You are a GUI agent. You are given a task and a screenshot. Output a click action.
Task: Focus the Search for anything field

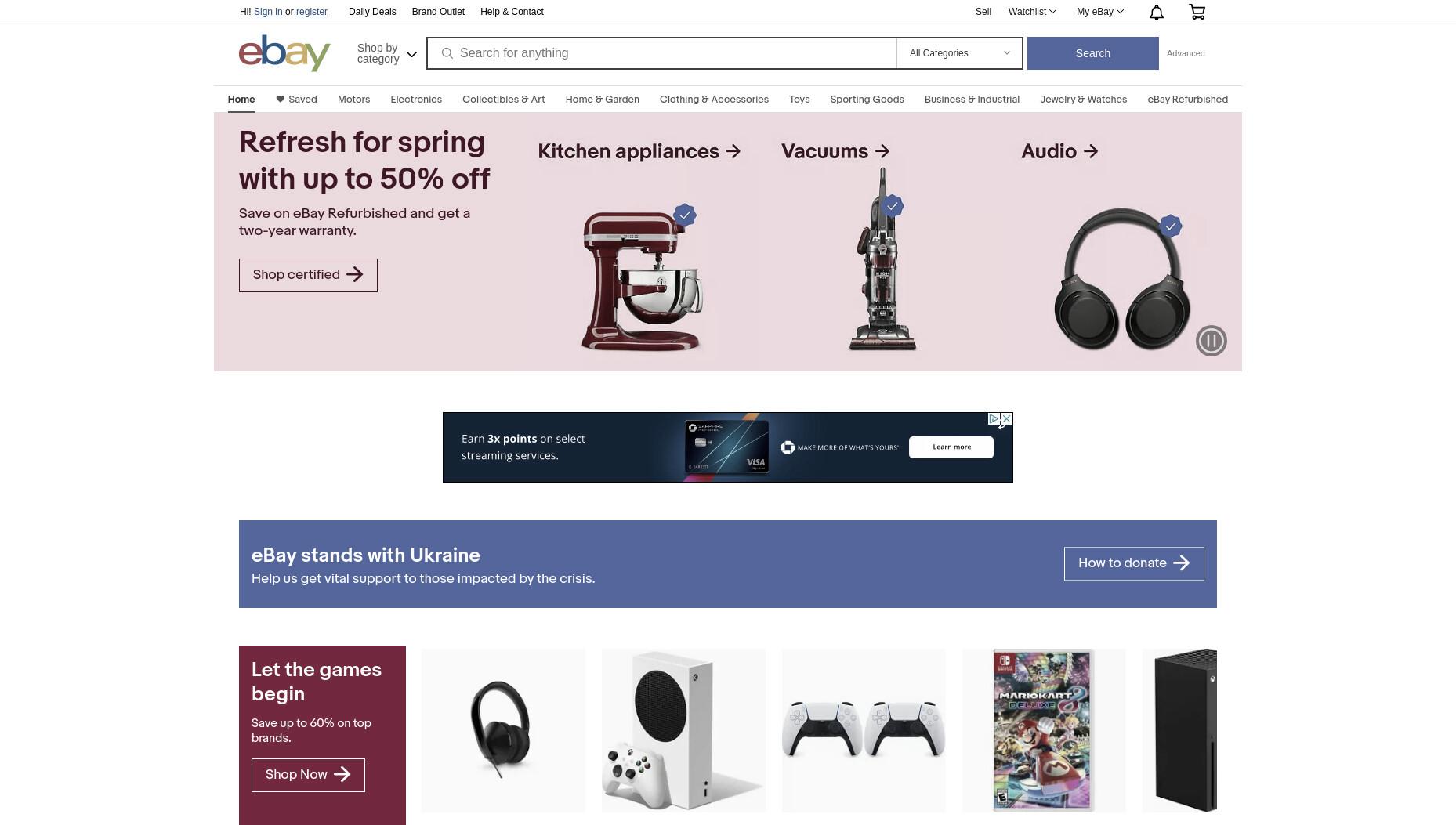[675, 53]
